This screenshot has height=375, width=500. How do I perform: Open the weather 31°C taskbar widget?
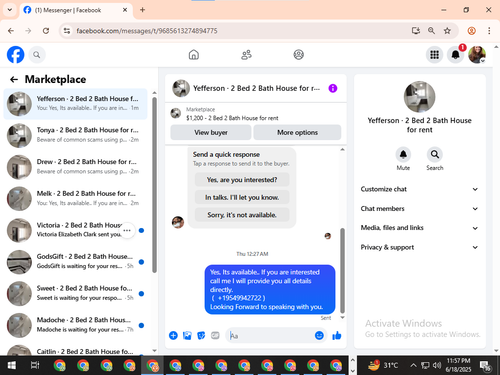click(x=383, y=365)
